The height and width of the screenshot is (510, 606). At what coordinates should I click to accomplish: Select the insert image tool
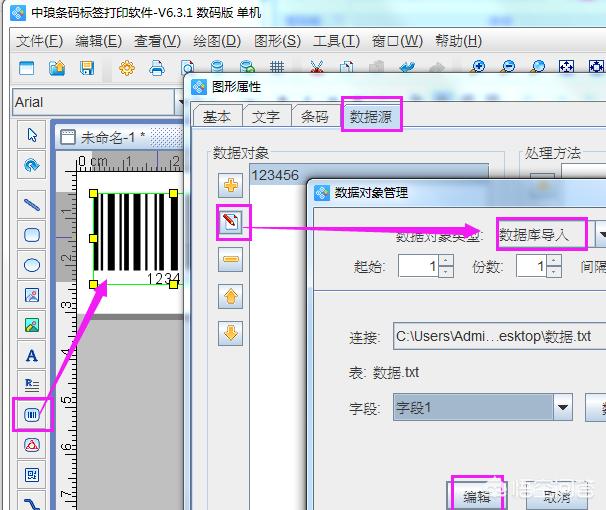[32, 295]
